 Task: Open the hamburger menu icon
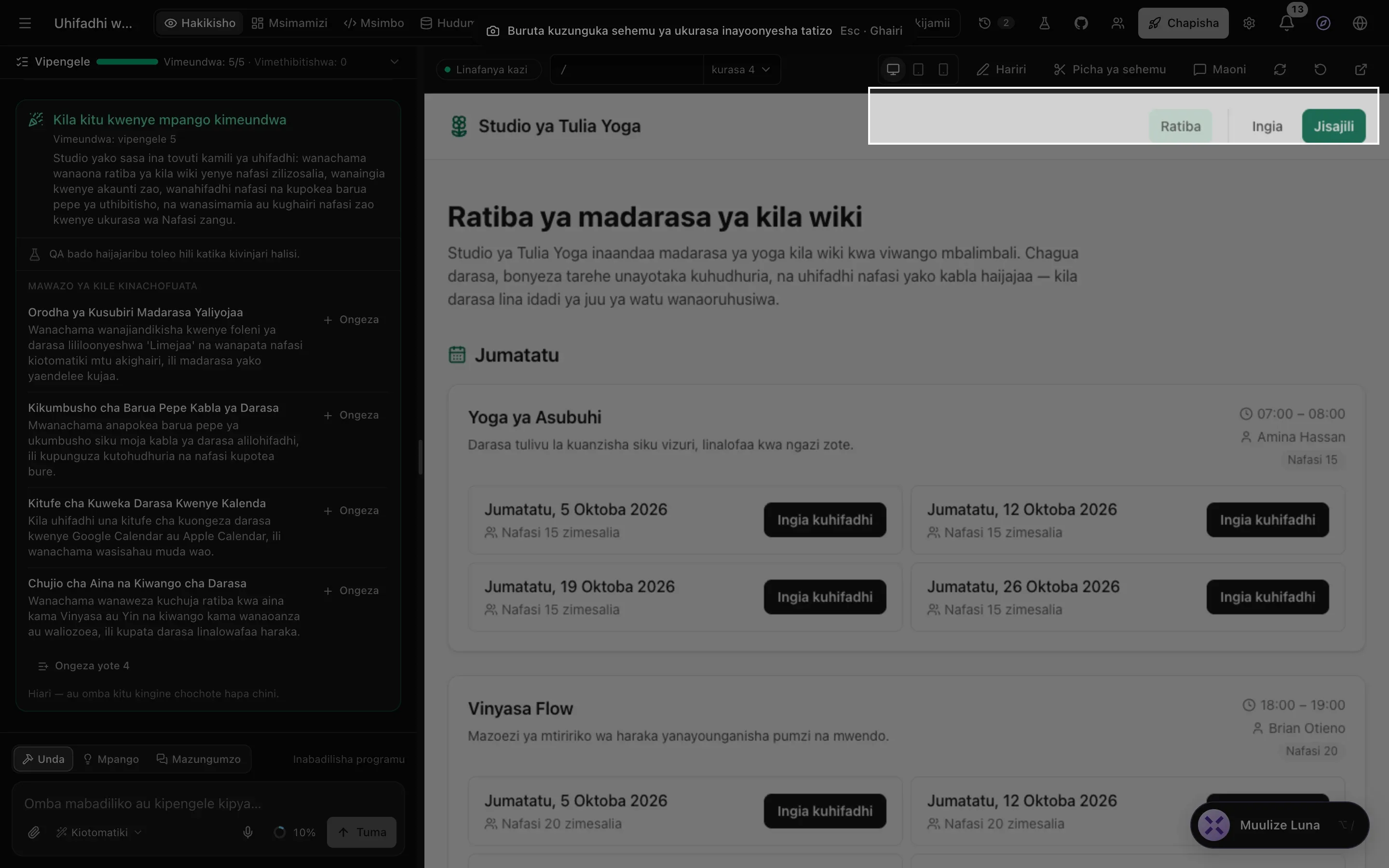click(25, 23)
